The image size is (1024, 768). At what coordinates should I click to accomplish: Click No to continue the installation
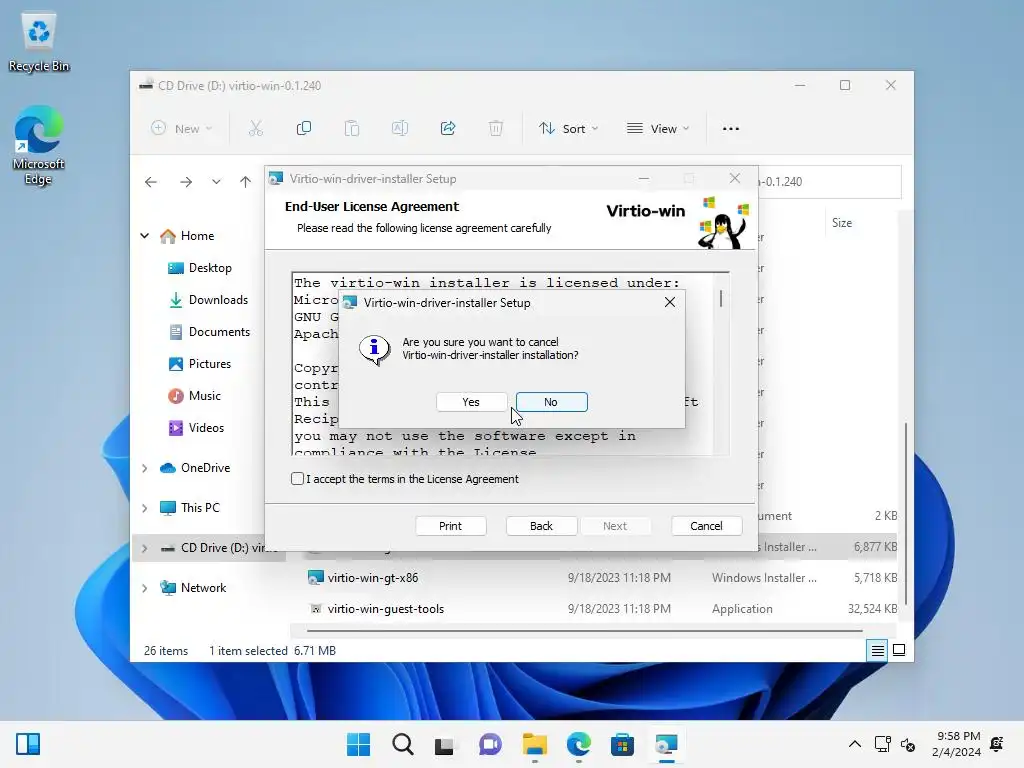tap(551, 402)
